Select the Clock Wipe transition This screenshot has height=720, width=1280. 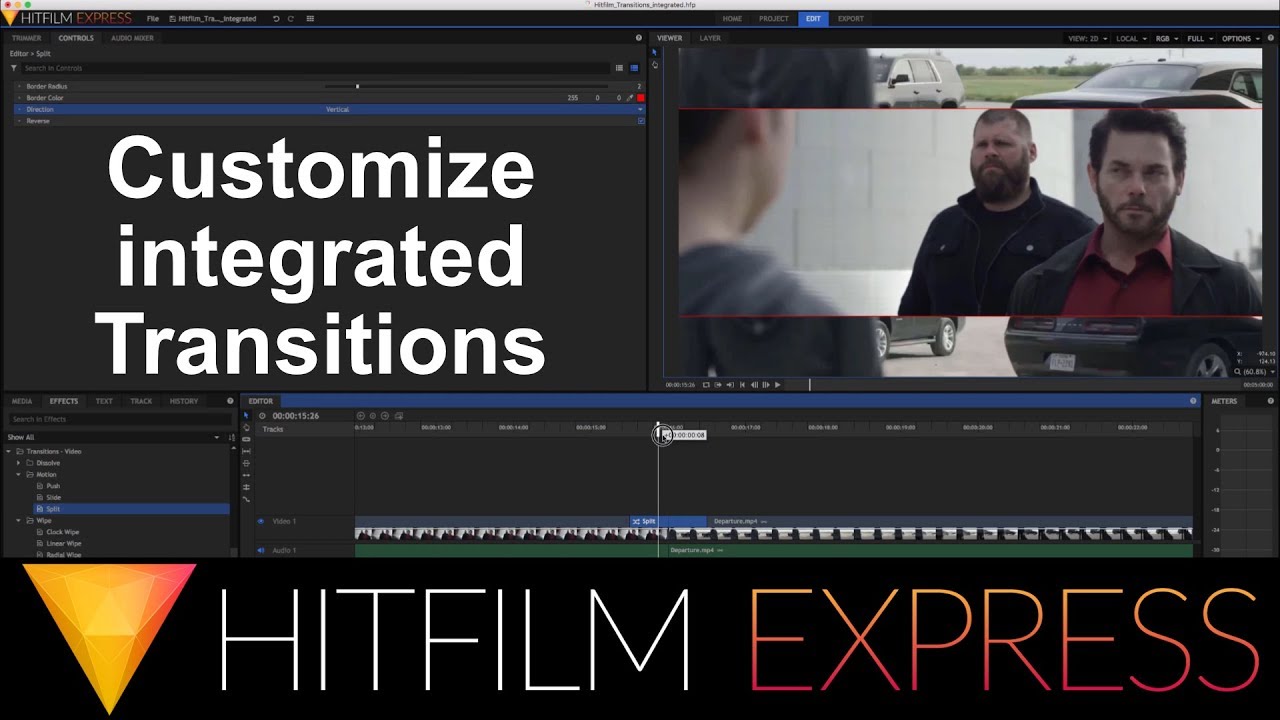click(x=62, y=532)
